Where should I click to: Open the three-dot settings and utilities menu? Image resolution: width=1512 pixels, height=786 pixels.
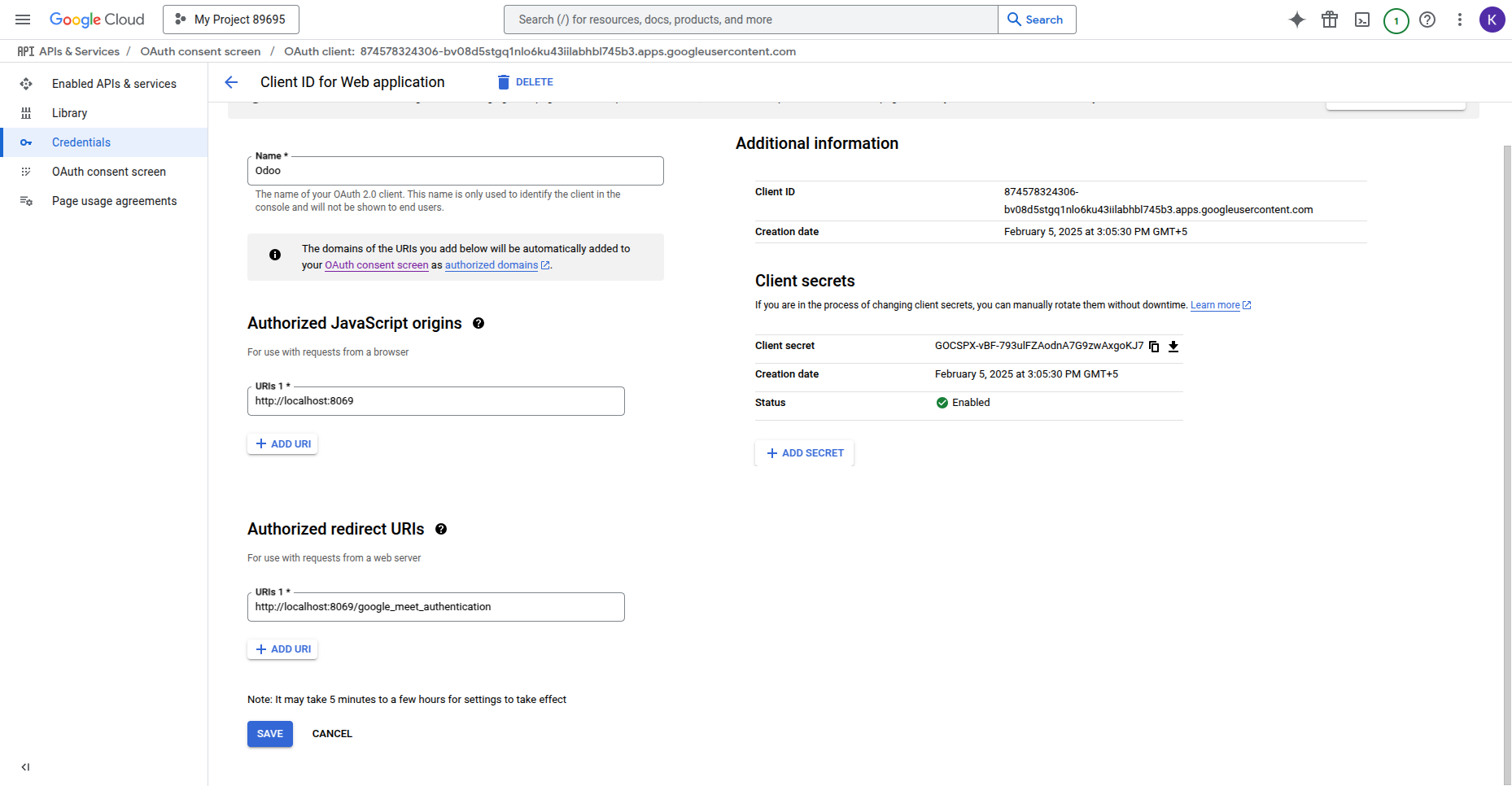[x=1460, y=20]
